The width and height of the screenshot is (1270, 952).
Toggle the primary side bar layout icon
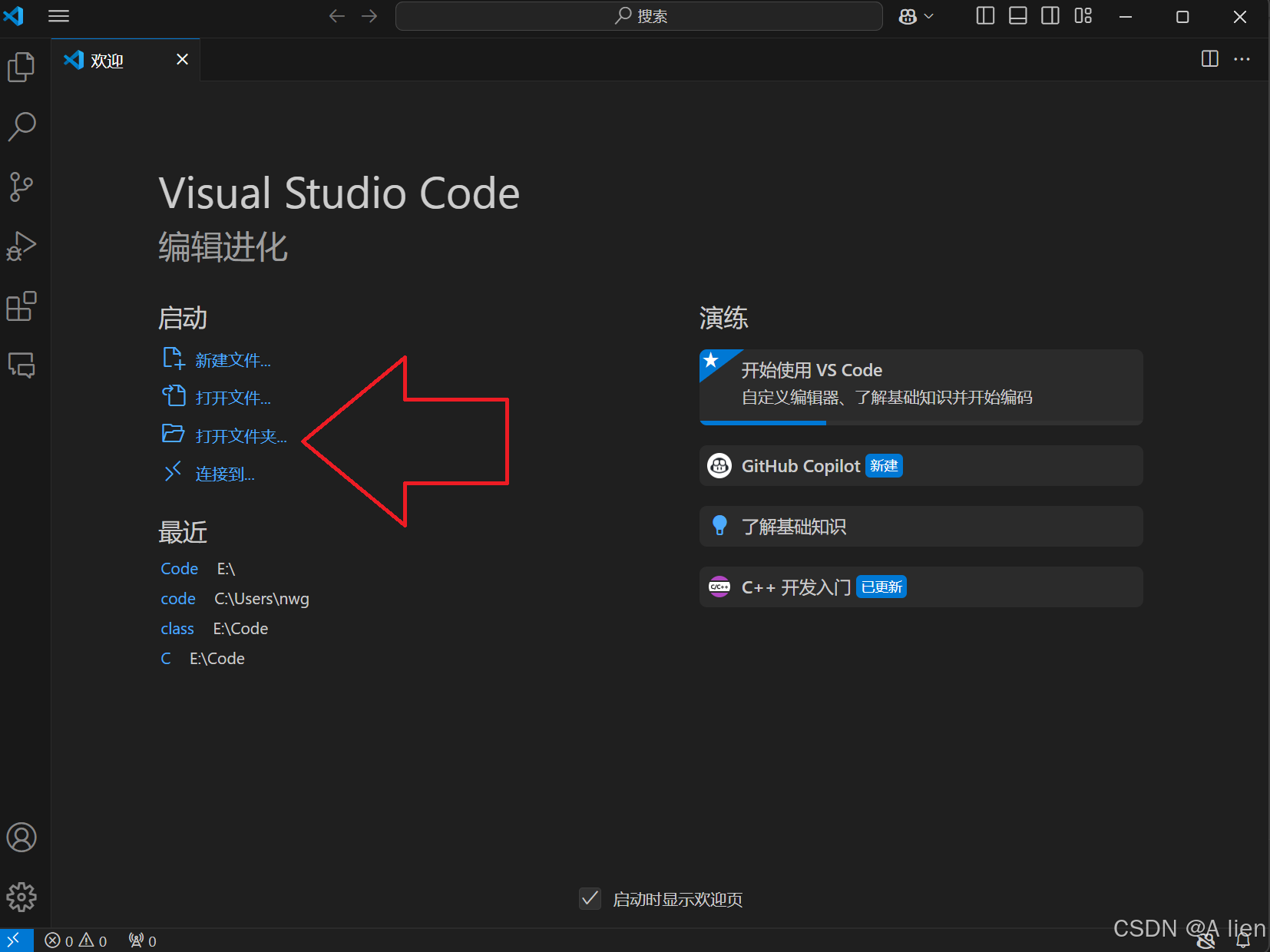[985, 16]
